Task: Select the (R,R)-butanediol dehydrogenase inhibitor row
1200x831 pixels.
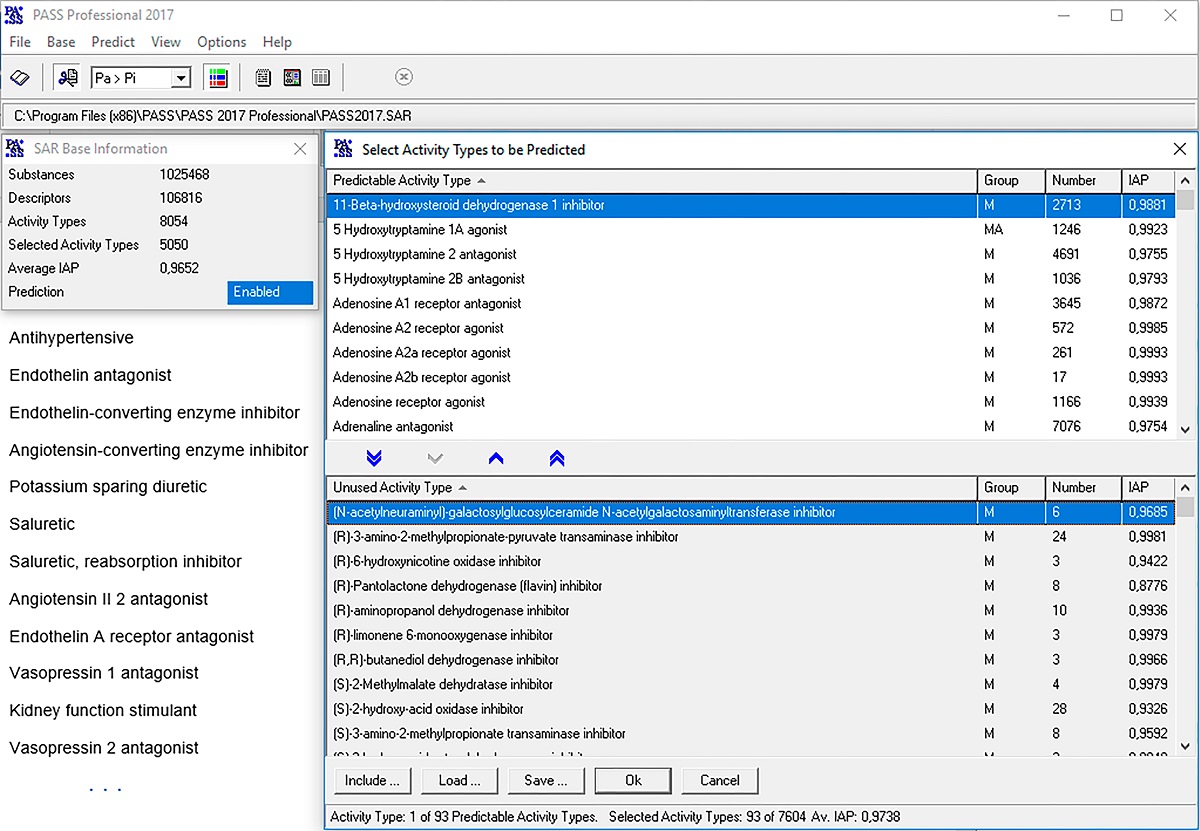Action: [751, 660]
